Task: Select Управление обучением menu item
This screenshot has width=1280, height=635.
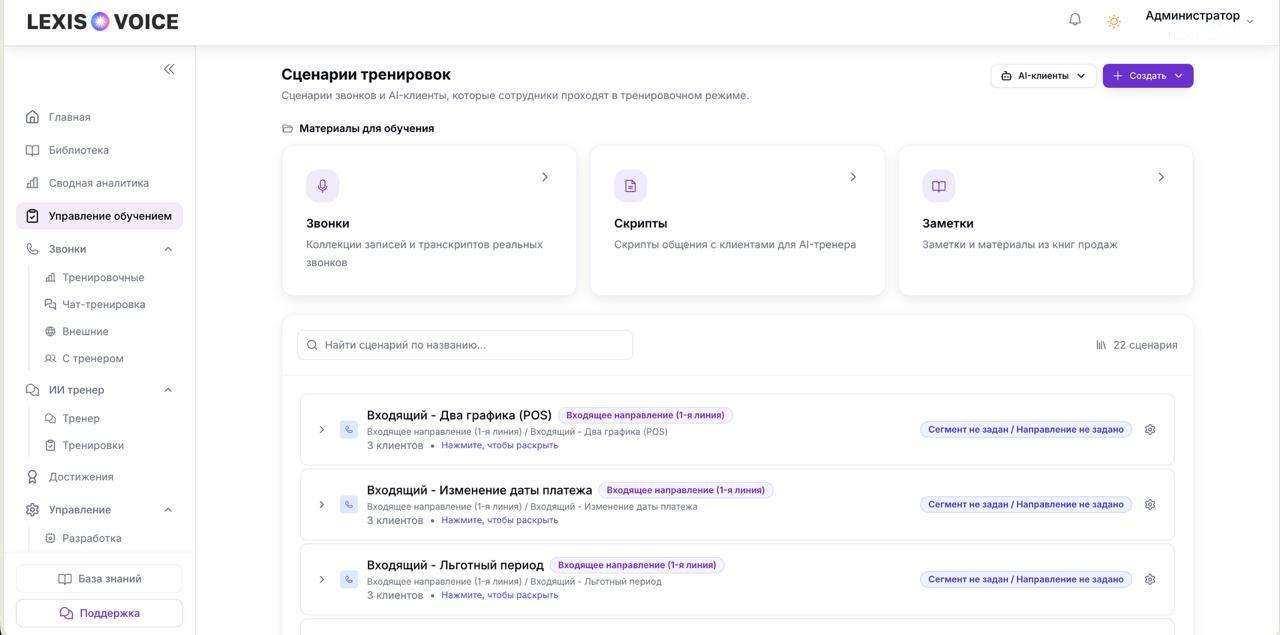Action: (99, 216)
